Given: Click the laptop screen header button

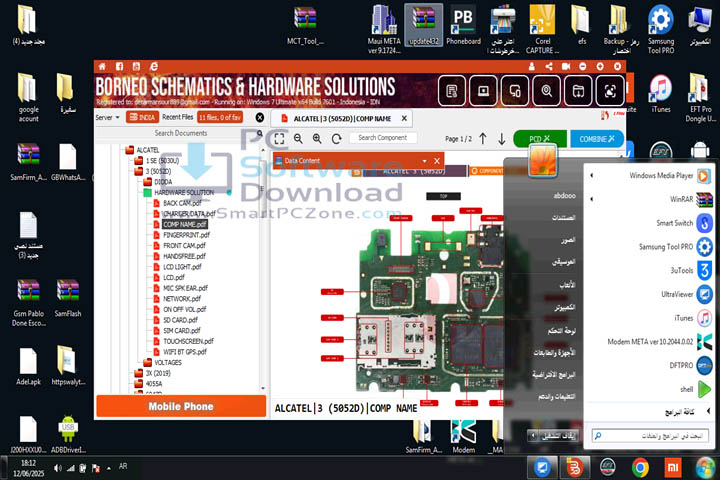Looking at the screenshot, I should tap(484, 91).
